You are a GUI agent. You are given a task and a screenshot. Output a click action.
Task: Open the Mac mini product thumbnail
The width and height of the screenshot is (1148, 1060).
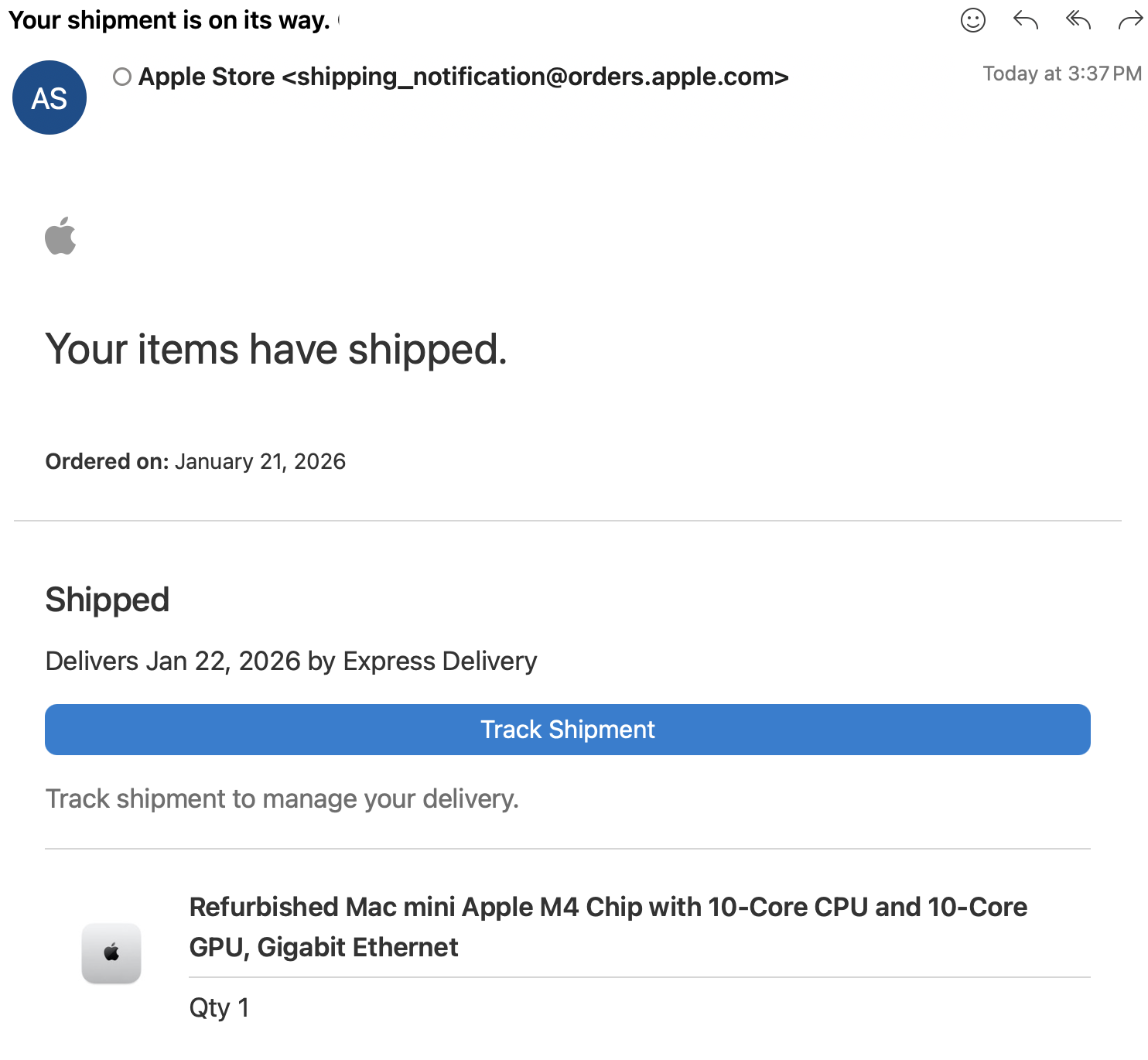pos(111,953)
